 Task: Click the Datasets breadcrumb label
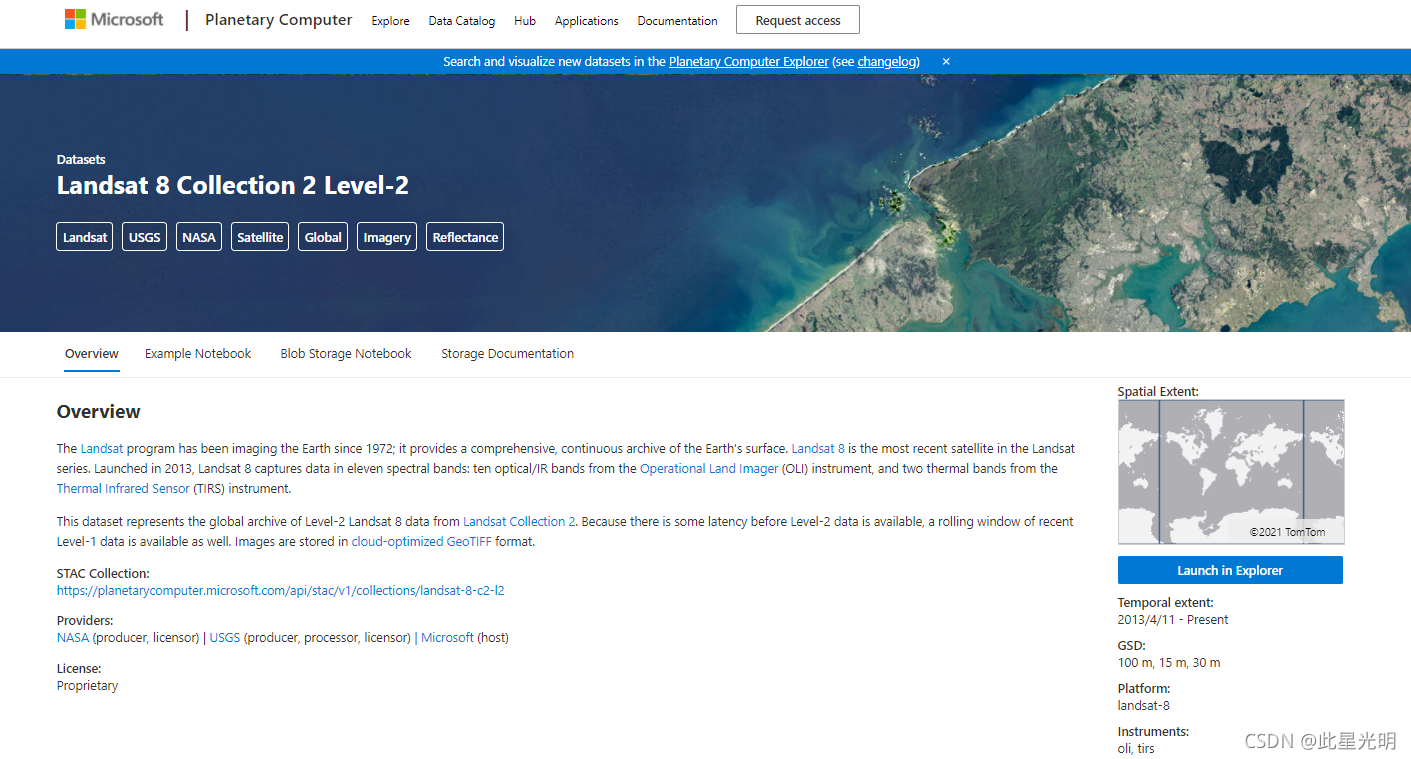coord(81,160)
